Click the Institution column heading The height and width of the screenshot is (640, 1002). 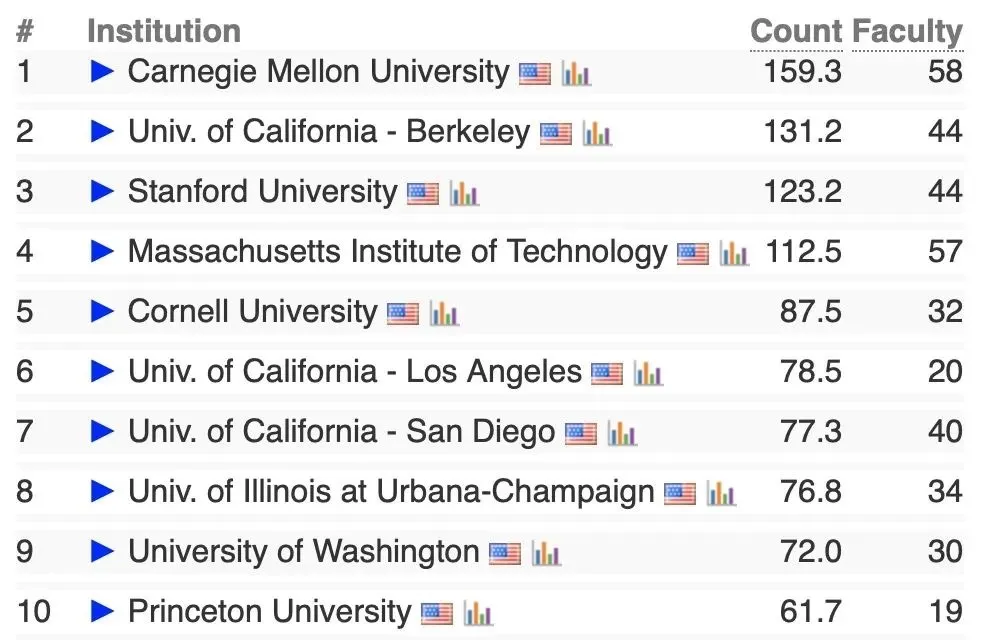[164, 31]
